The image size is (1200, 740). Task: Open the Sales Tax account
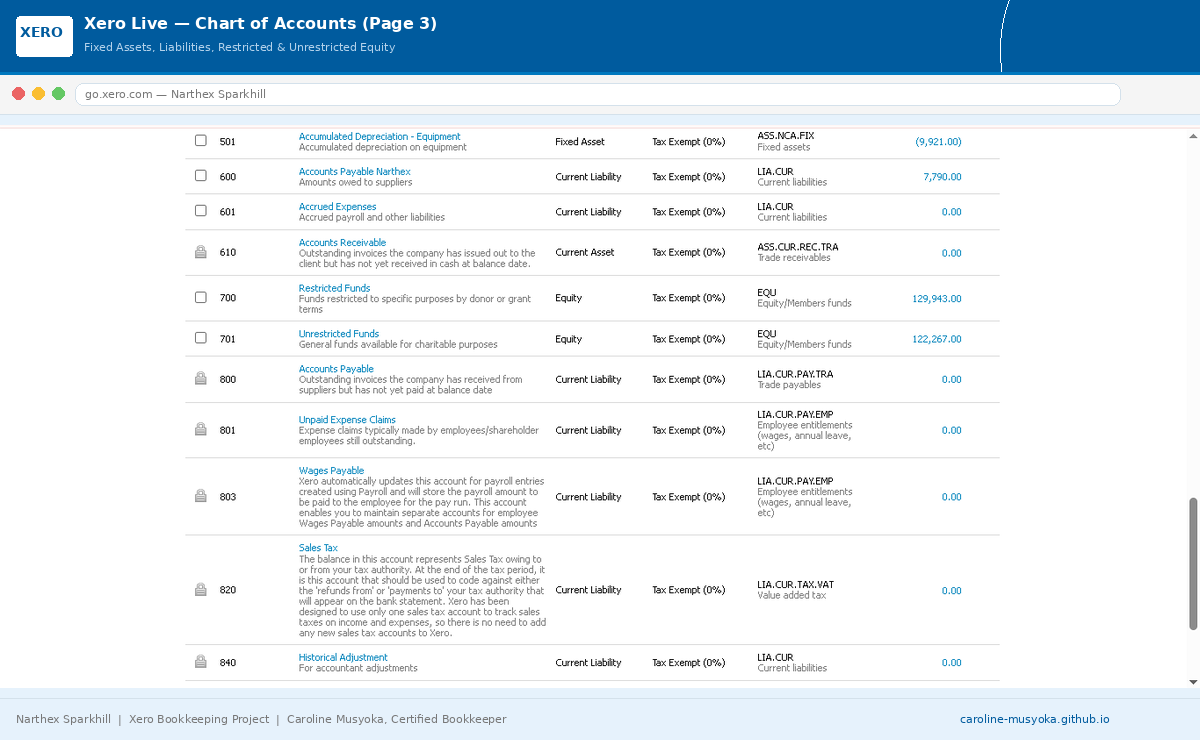coord(318,548)
